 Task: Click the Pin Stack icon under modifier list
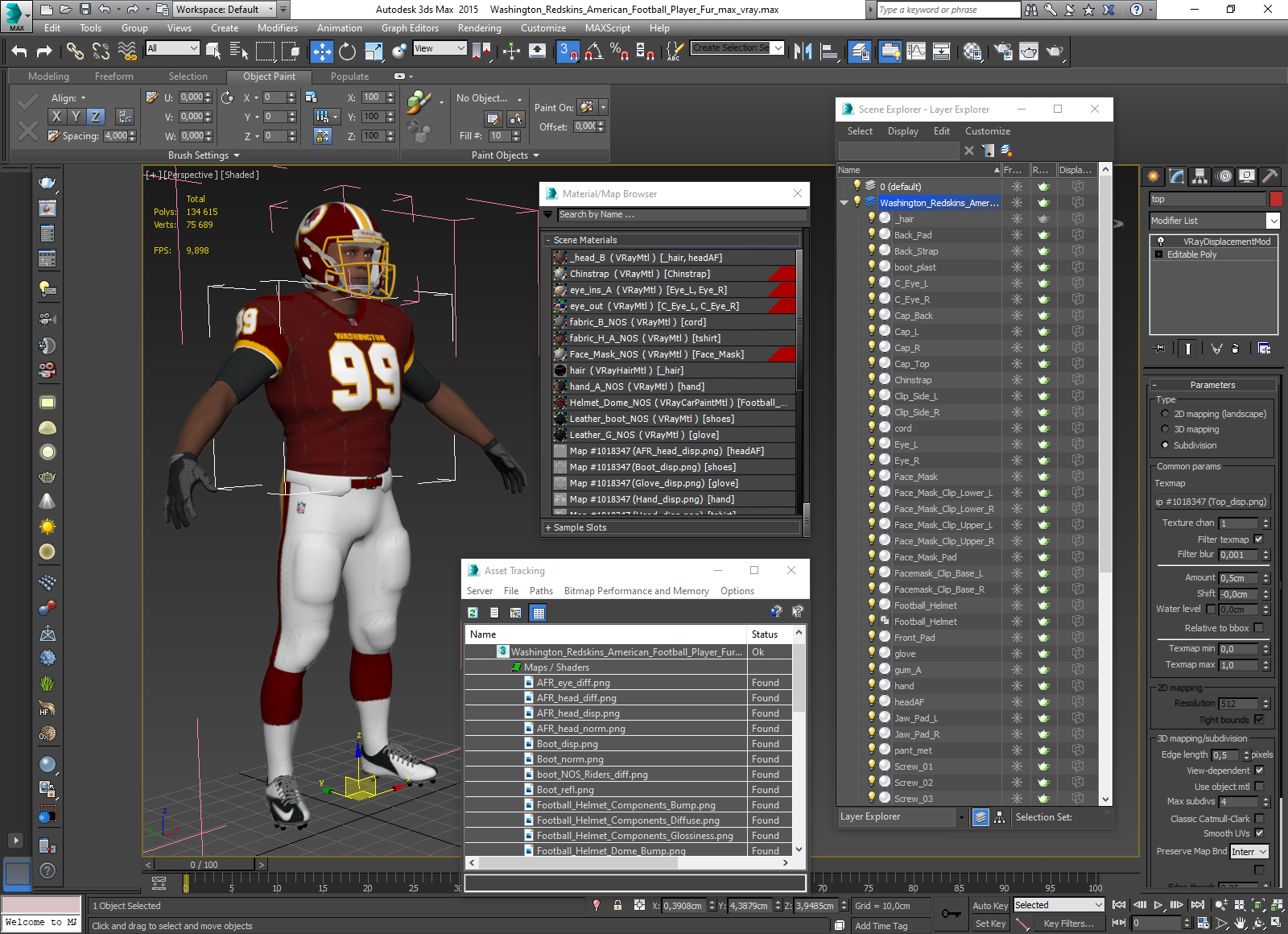coord(1159,349)
